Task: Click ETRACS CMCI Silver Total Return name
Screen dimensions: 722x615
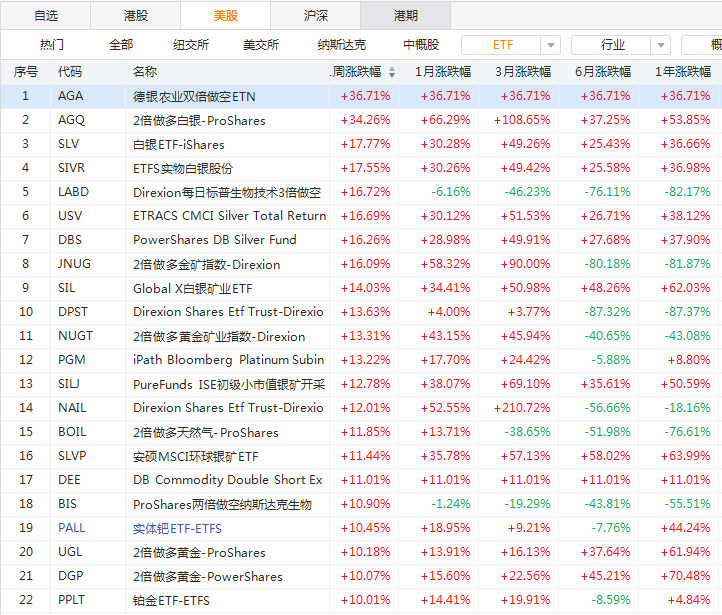Action: coord(229,215)
